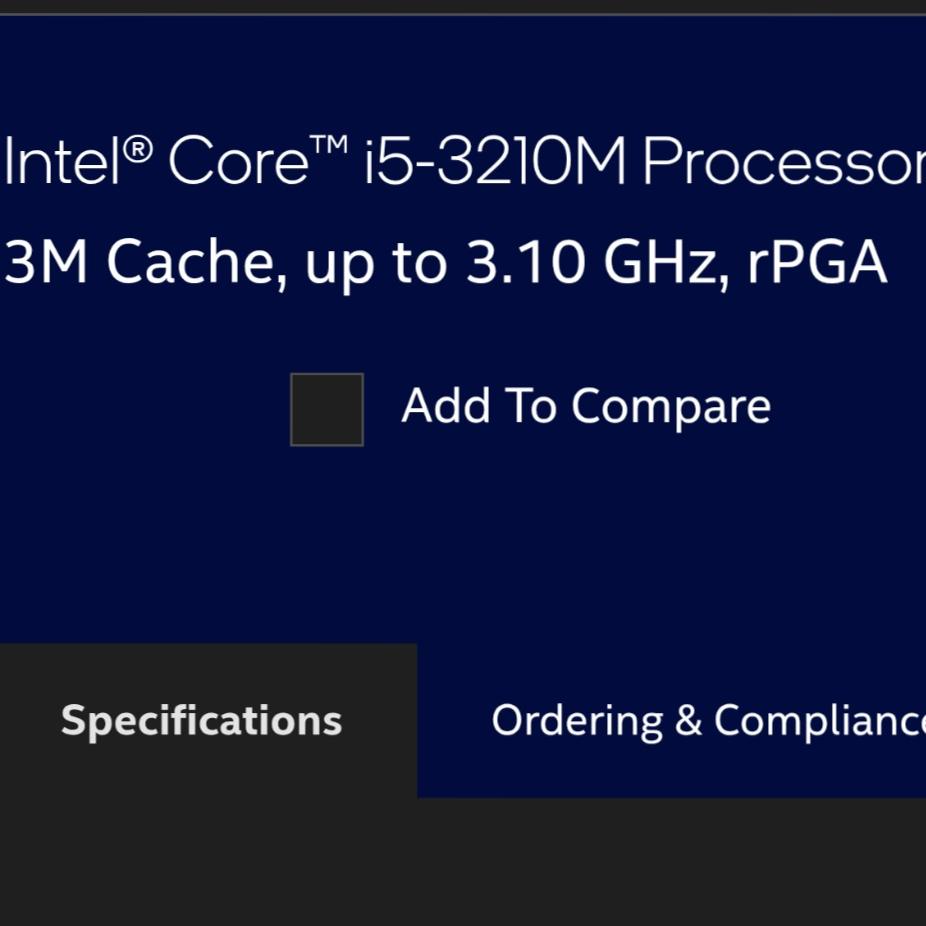Screen dimensions: 926x926
Task: Click the TM symbol after Core
Action: (x=329, y=147)
